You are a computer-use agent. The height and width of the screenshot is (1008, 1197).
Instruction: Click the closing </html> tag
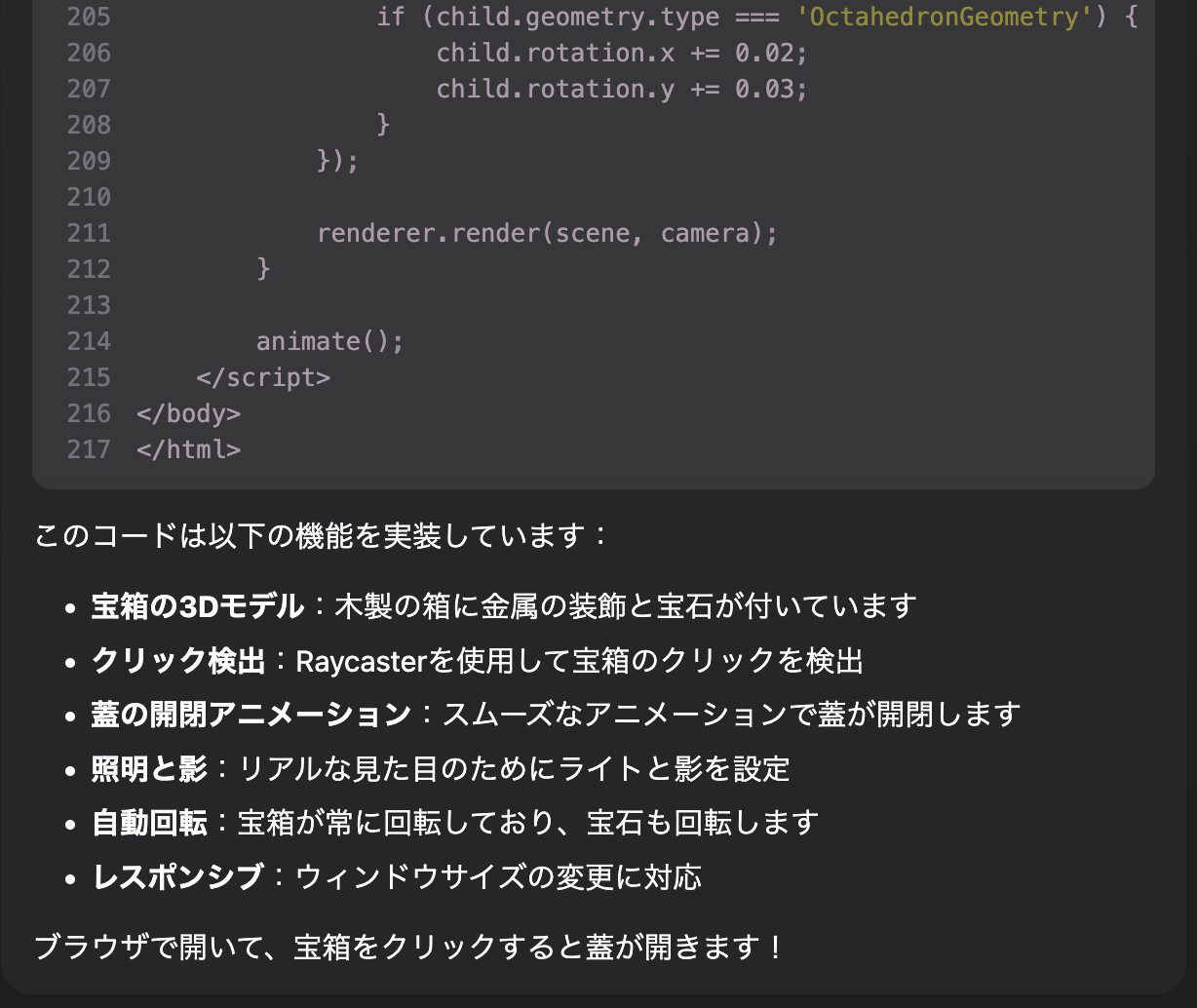tap(188, 449)
